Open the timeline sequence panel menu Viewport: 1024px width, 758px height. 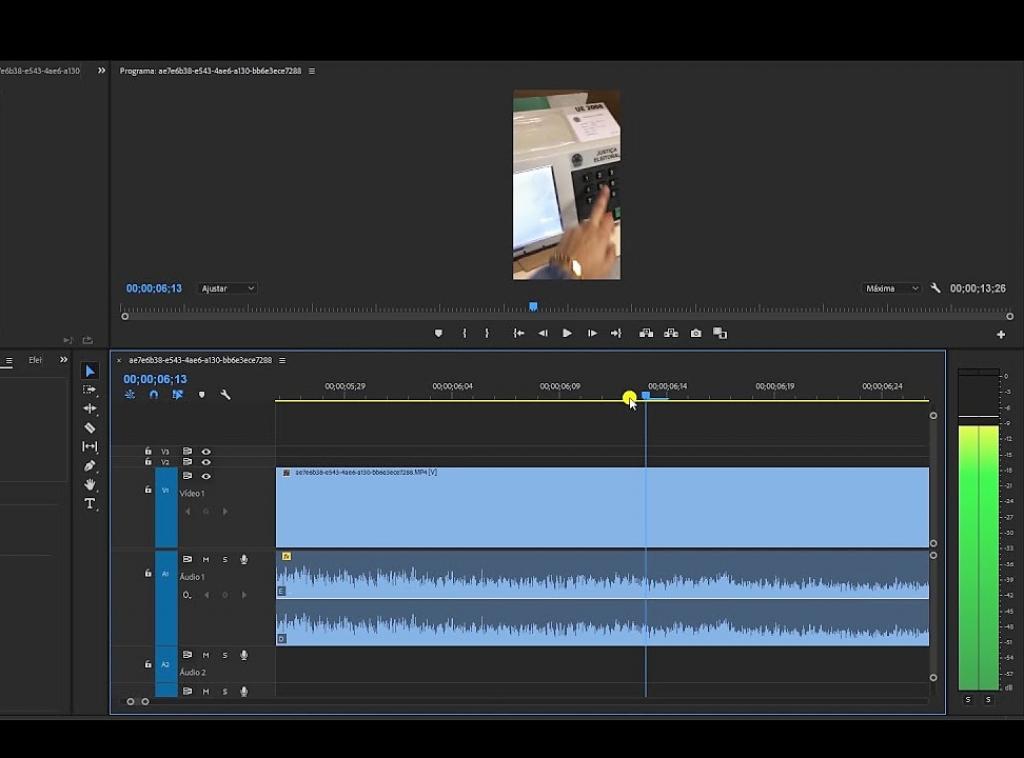click(282, 360)
